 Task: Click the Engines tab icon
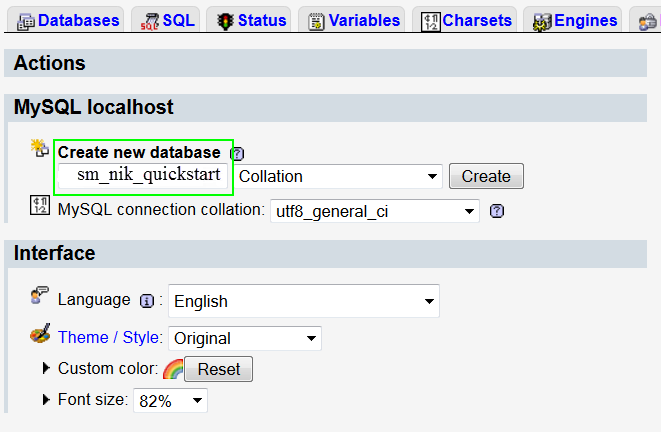click(542, 21)
